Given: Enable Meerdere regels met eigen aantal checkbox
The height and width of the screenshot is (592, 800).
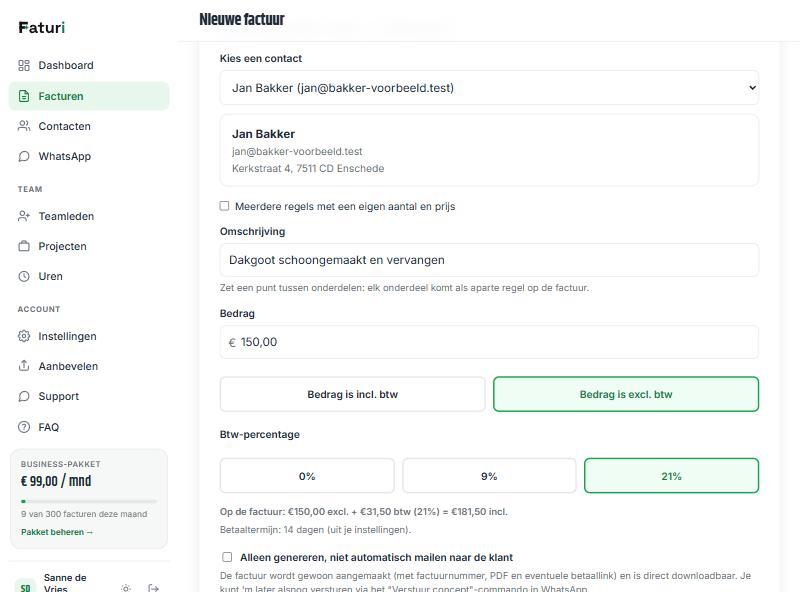Looking at the screenshot, I should coord(224,206).
